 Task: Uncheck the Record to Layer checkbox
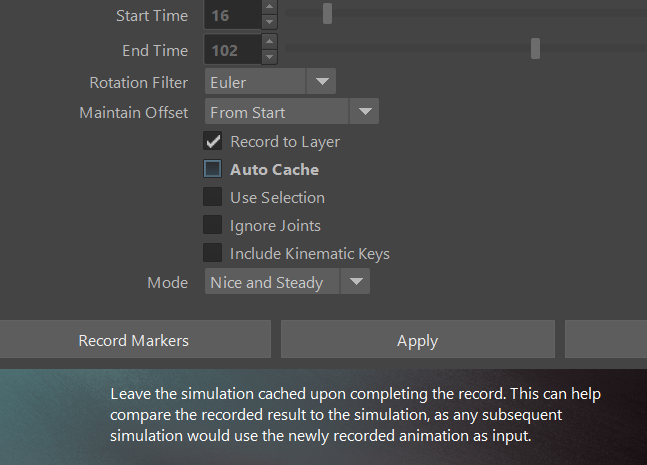[213, 141]
